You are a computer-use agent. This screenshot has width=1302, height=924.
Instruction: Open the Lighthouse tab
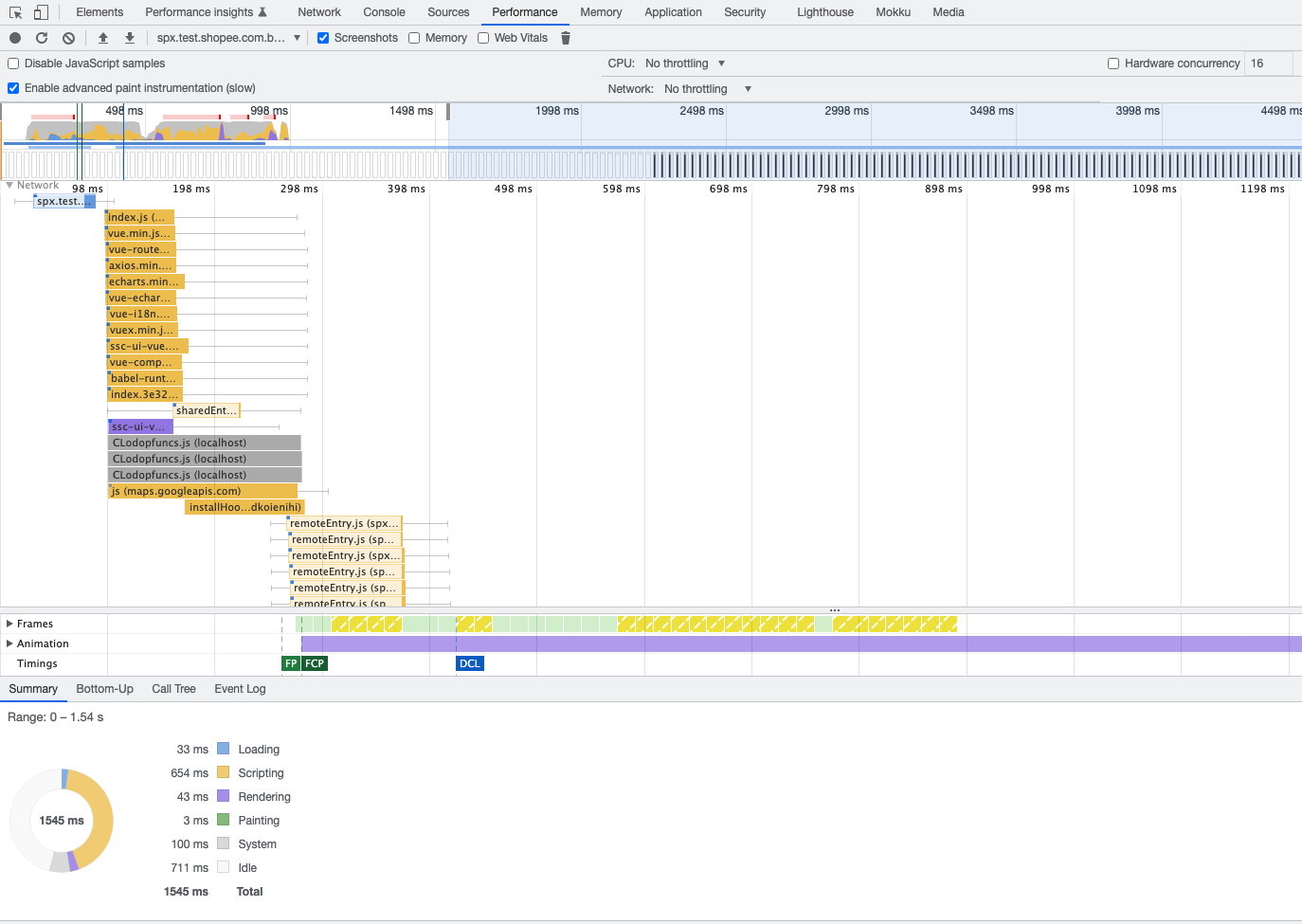pos(825,12)
